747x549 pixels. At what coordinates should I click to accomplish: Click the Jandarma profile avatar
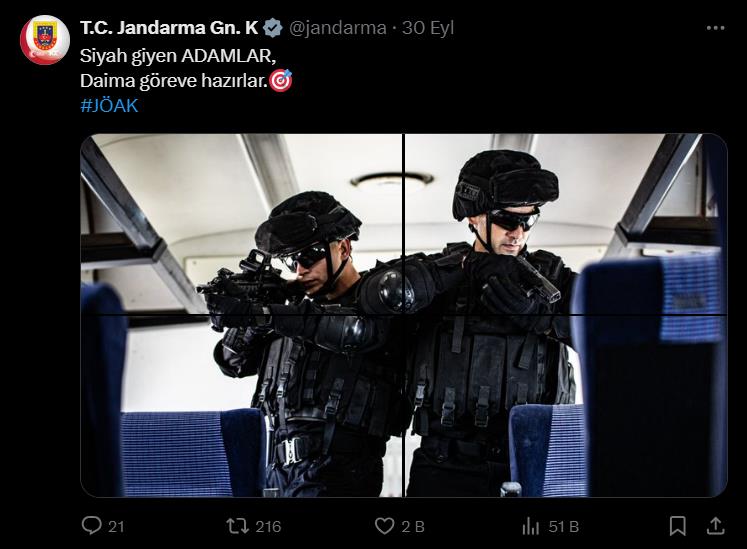[45, 40]
